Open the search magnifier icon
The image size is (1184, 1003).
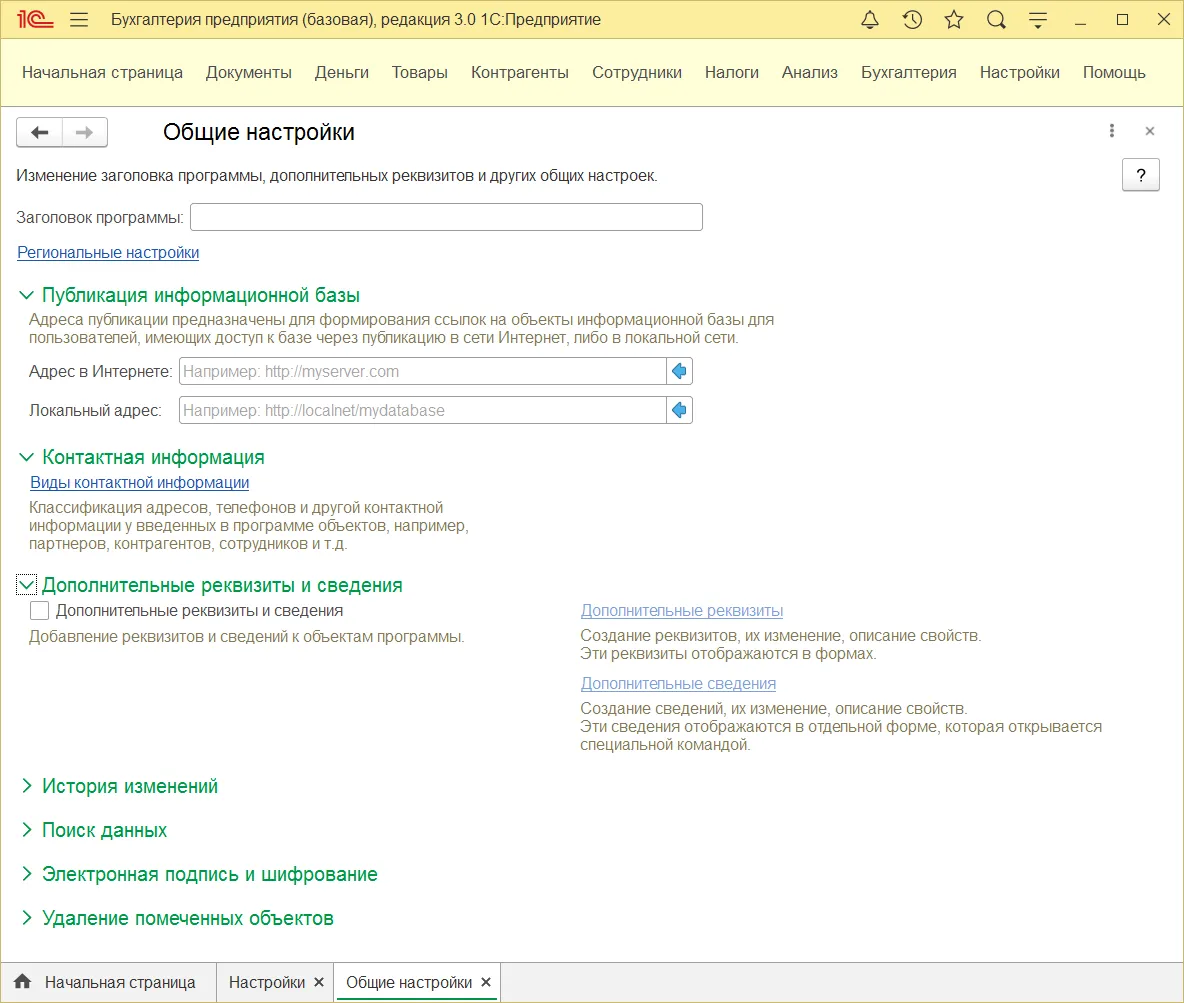pos(996,20)
